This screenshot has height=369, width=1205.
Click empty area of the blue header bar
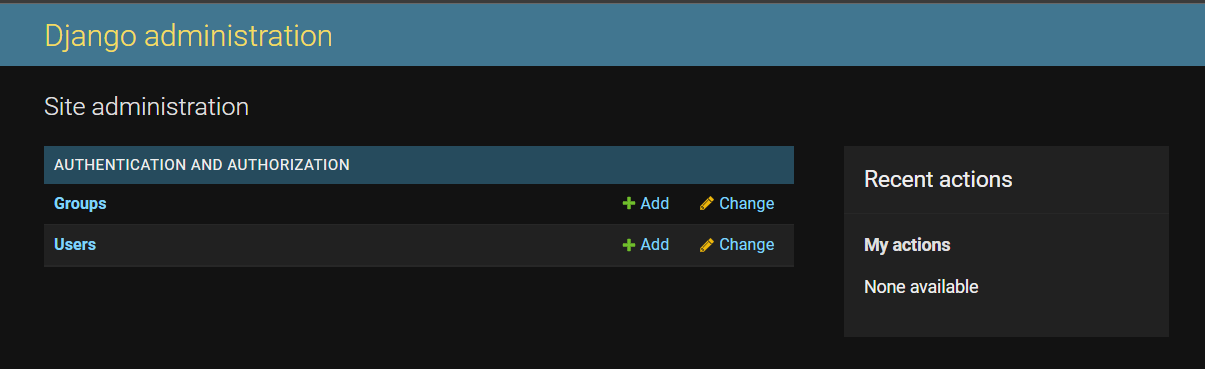[x=760, y=35]
